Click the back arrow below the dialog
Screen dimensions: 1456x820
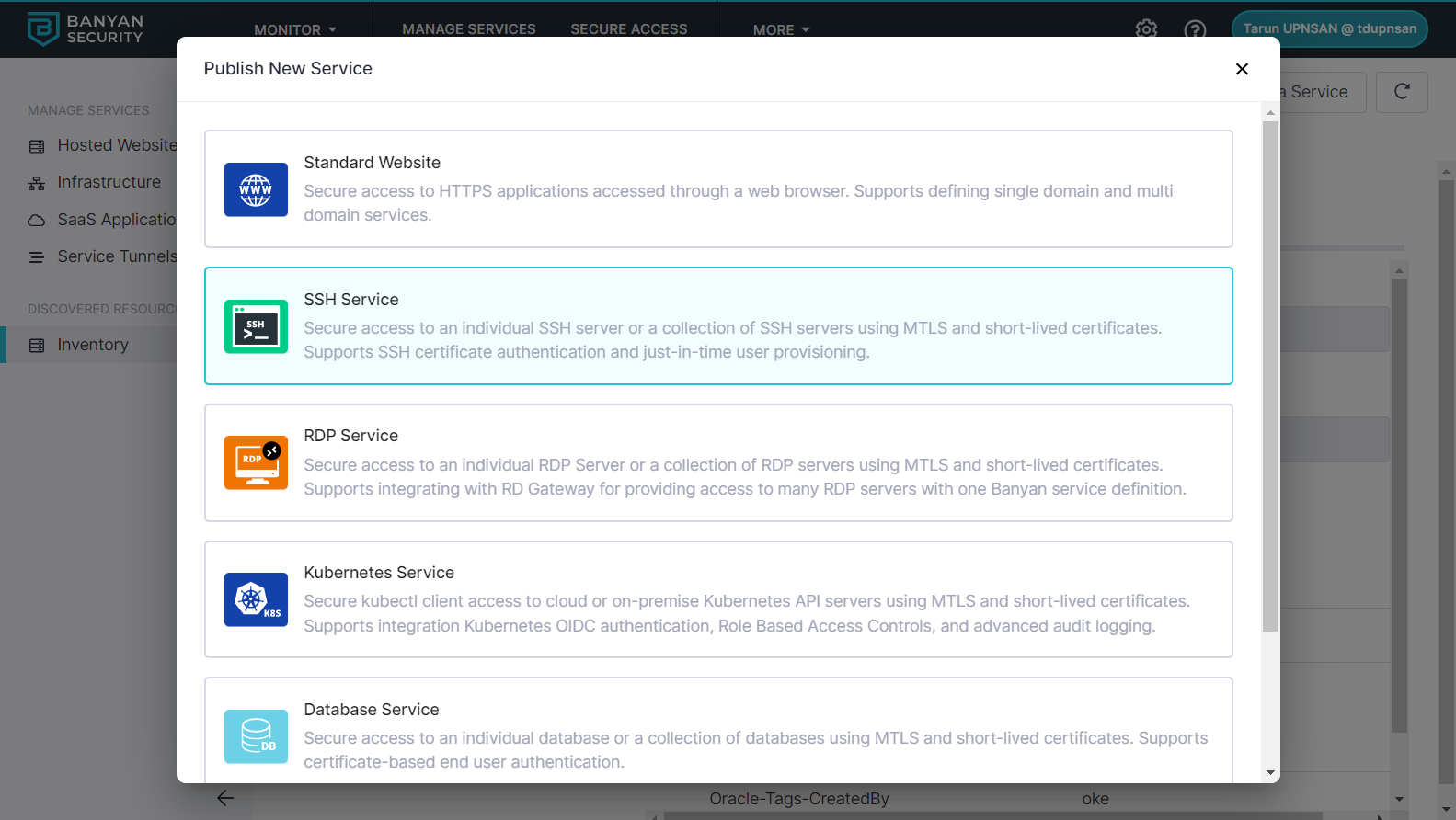coord(225,798)
